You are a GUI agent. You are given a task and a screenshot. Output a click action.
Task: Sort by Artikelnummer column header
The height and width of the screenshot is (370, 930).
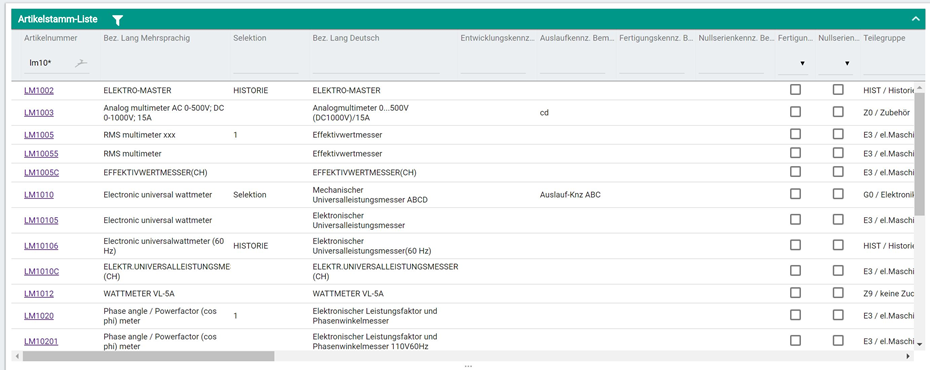[x=50, y=38]
